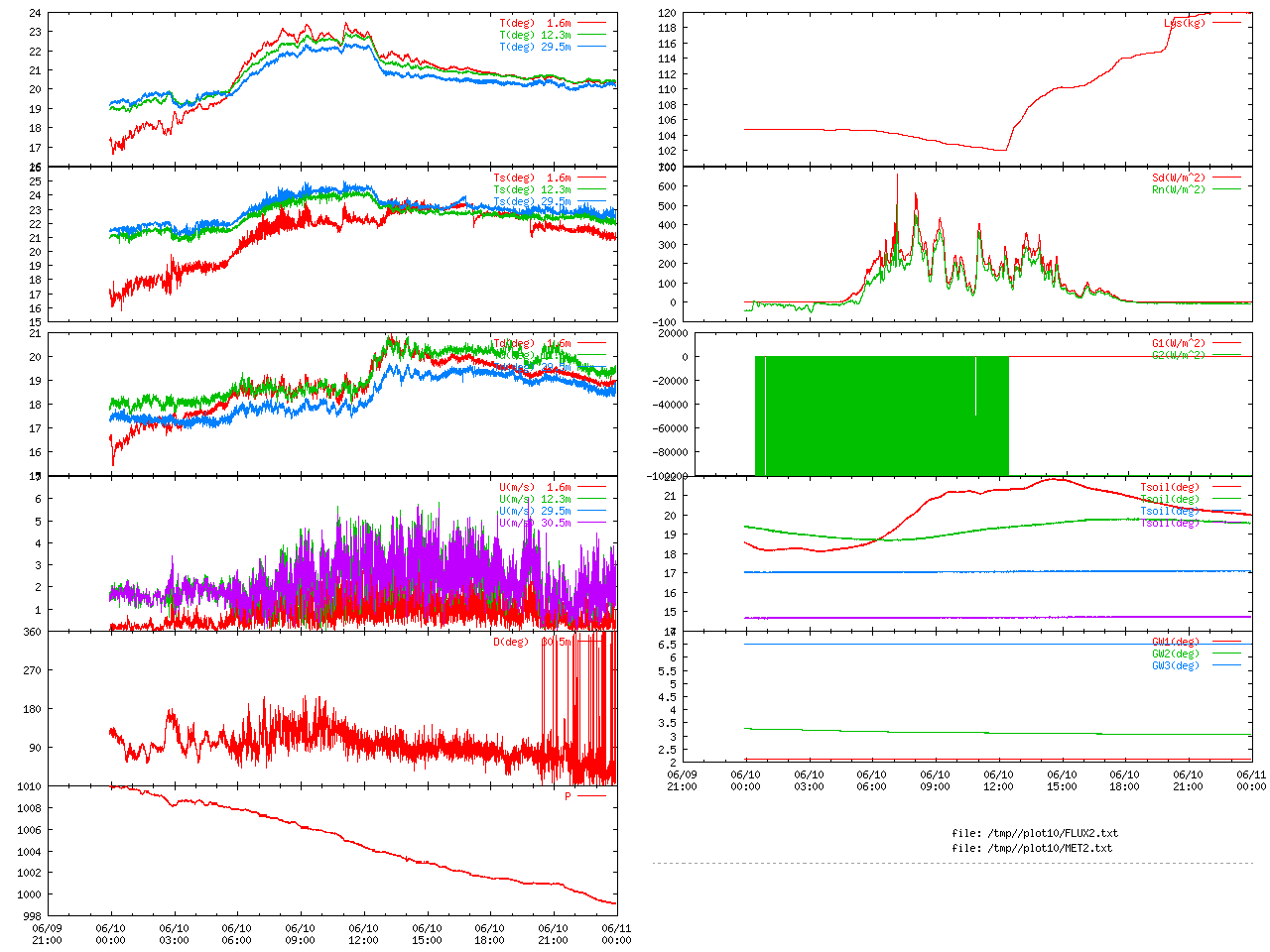The height and width of the screenshot is (952, 1270).
Task: Click the blue line sample beside GW3(deg)
Action: 1226,665
